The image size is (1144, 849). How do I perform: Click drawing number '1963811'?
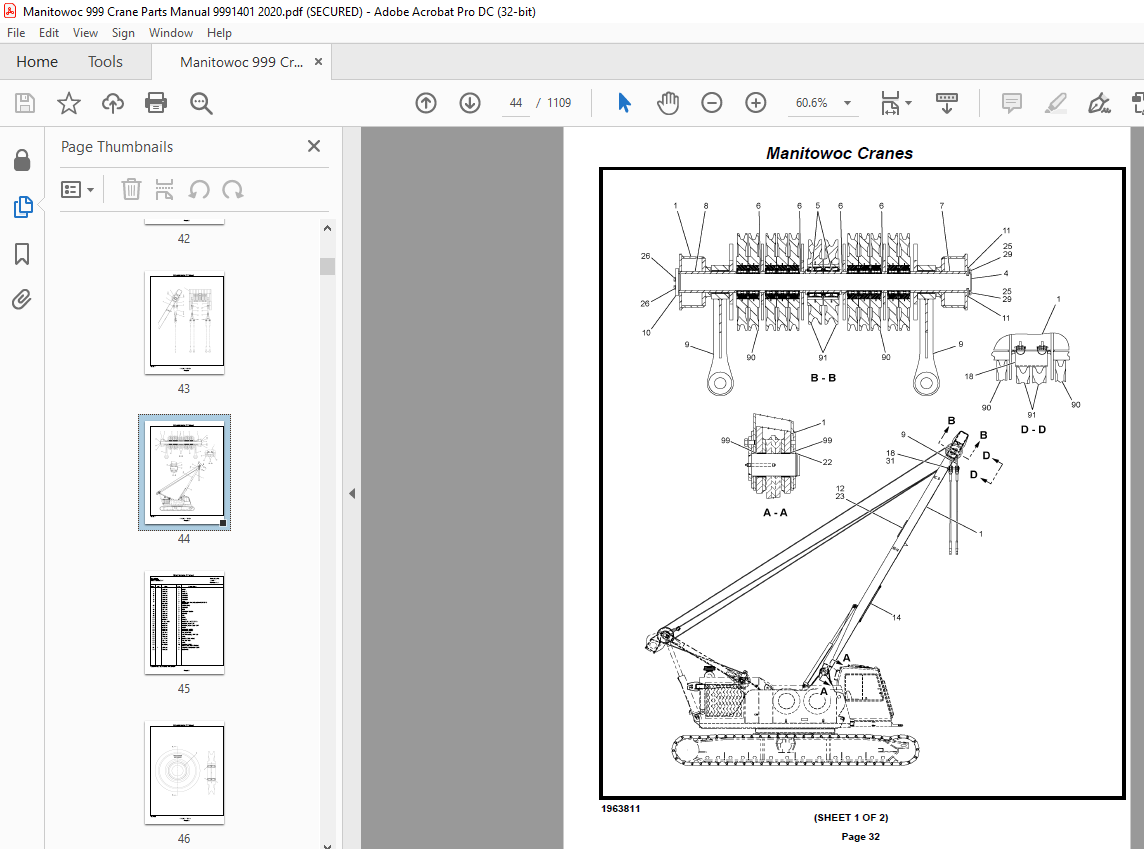tap(621, 808)
